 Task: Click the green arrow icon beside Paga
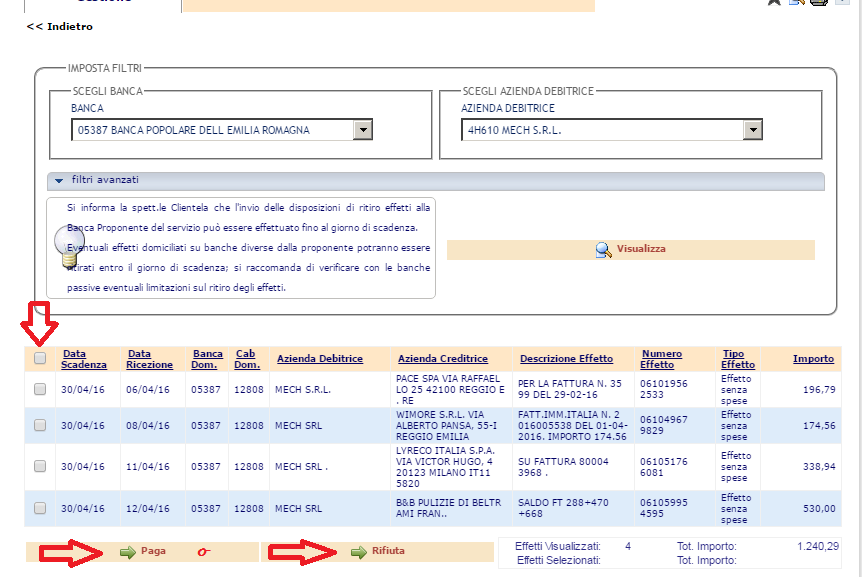click(127, 551)
